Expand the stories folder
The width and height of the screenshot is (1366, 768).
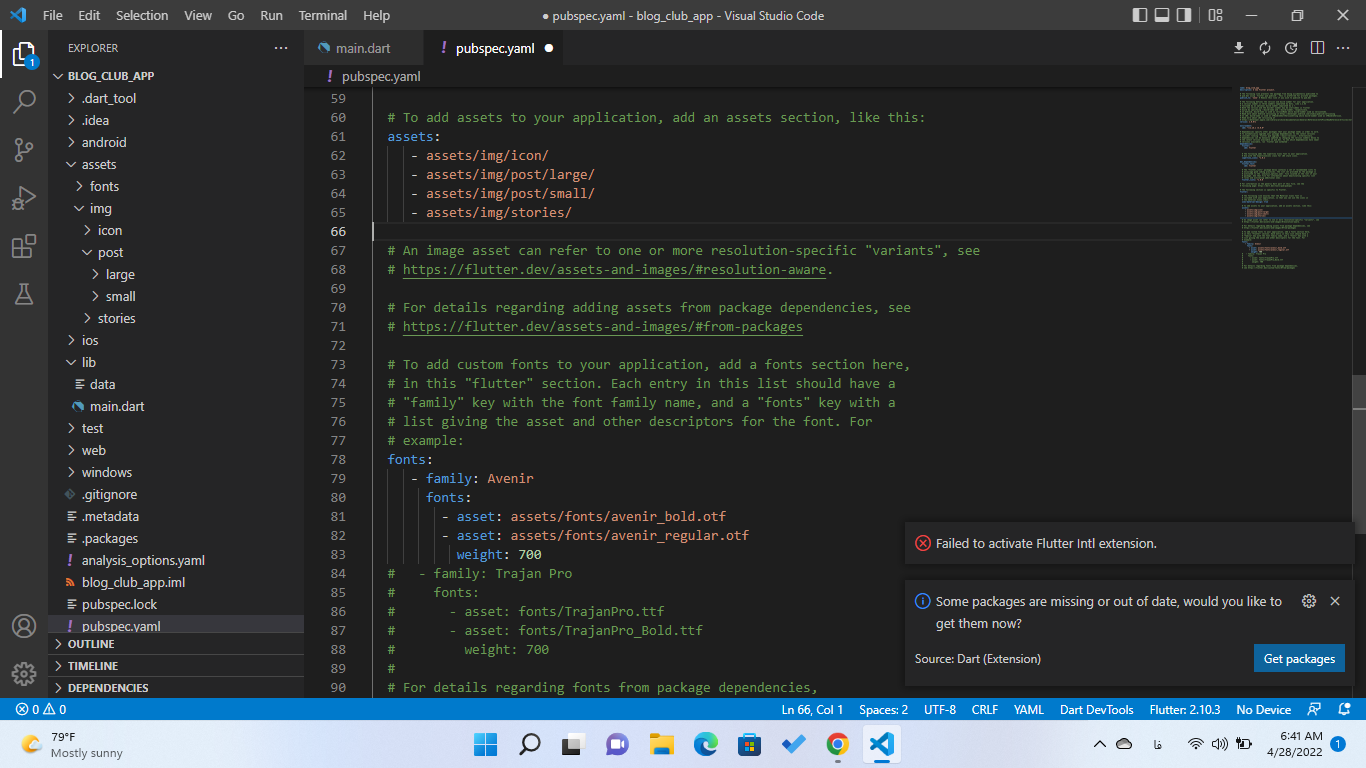coord(176,318)
